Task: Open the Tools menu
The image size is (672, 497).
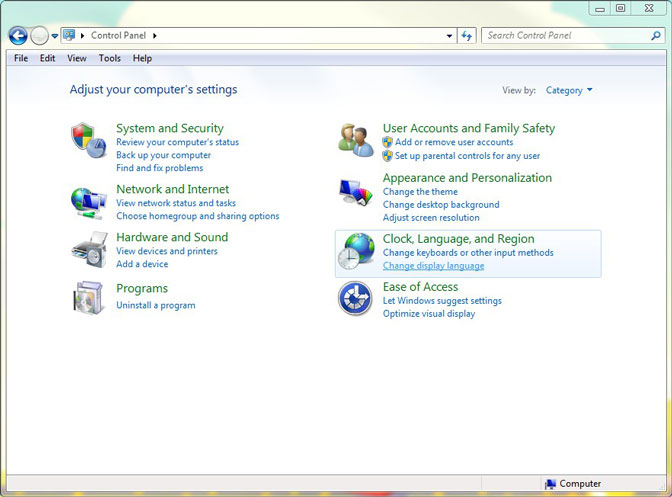Action: [110, 58]
